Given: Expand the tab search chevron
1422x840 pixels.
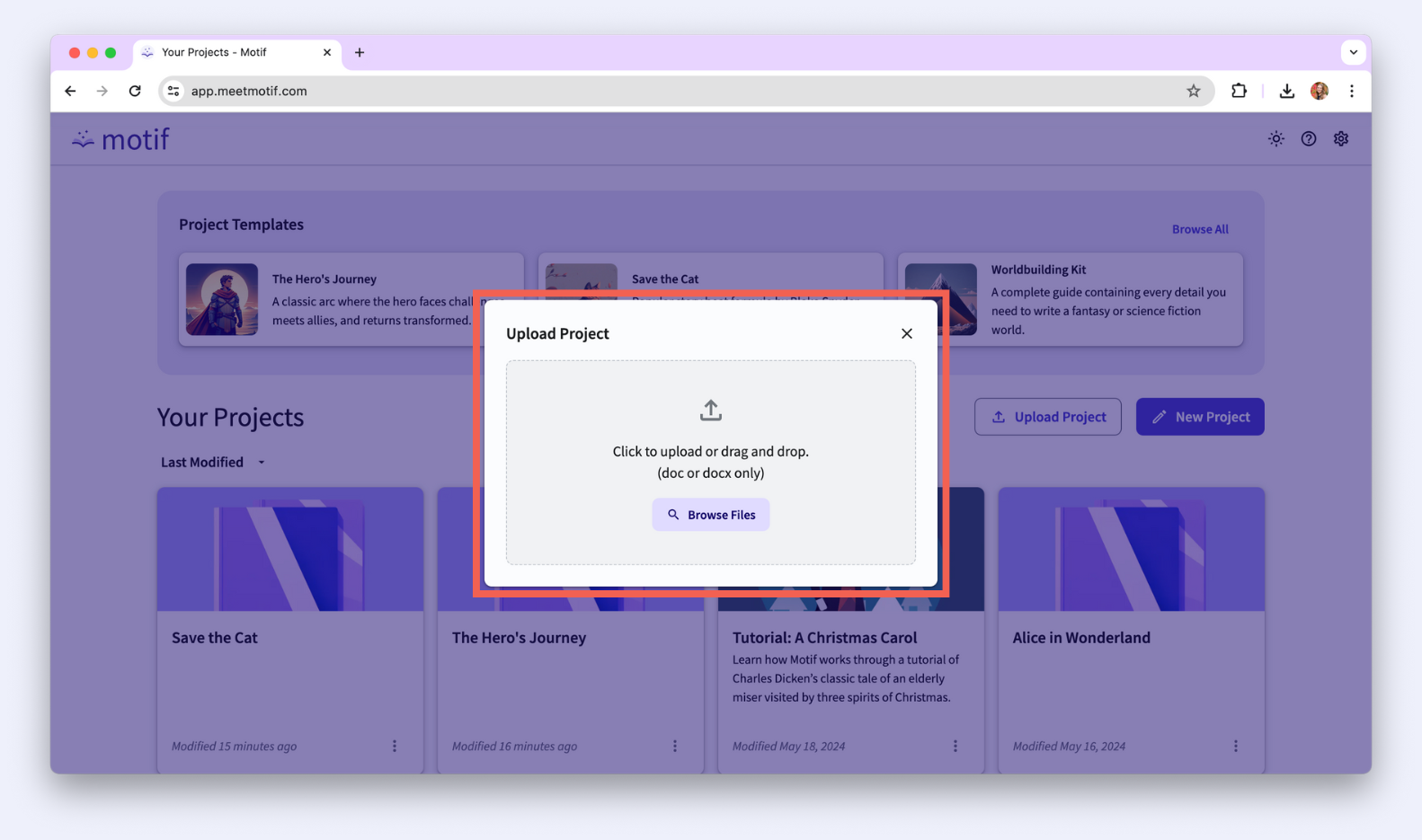Looking at the screenshot, I should tap(1353, 52).
